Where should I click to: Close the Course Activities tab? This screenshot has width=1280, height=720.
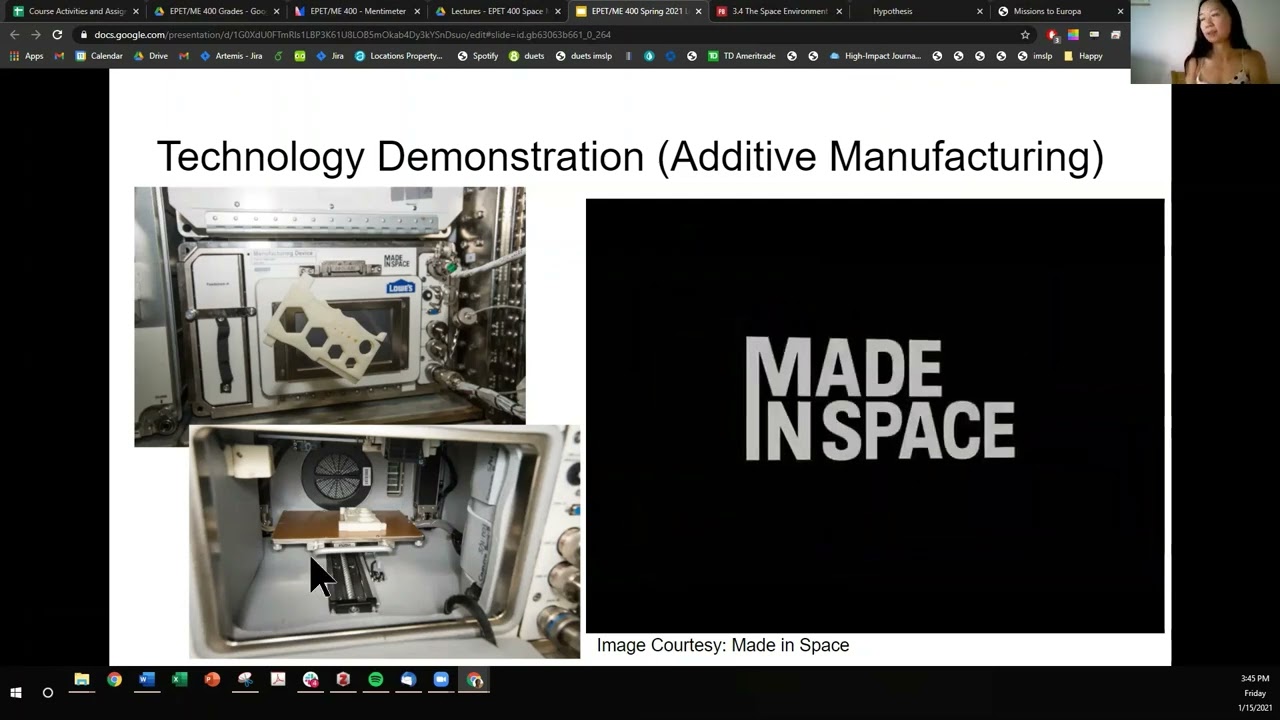point(136,11)
